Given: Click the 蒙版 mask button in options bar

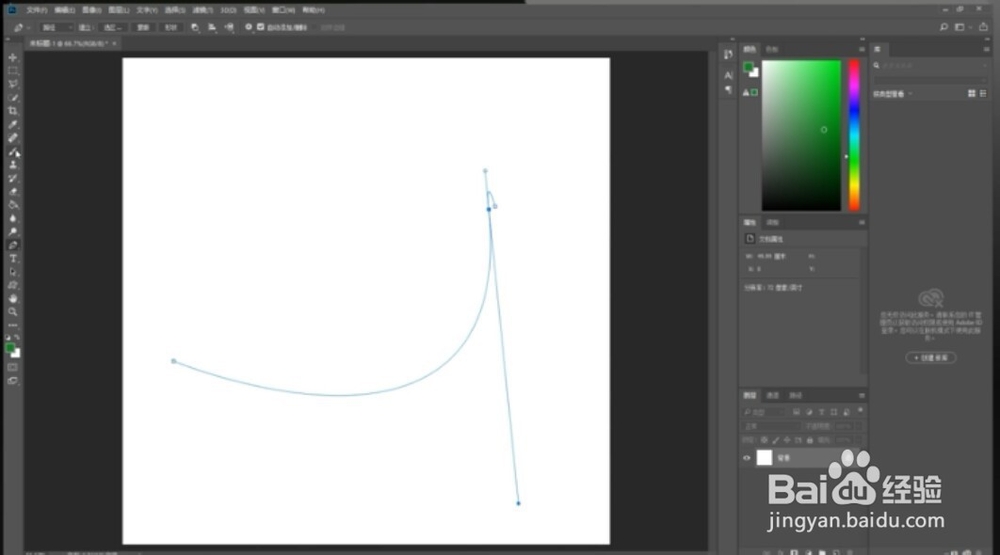Looking at the screenshot, I should [x=143, y=27].
